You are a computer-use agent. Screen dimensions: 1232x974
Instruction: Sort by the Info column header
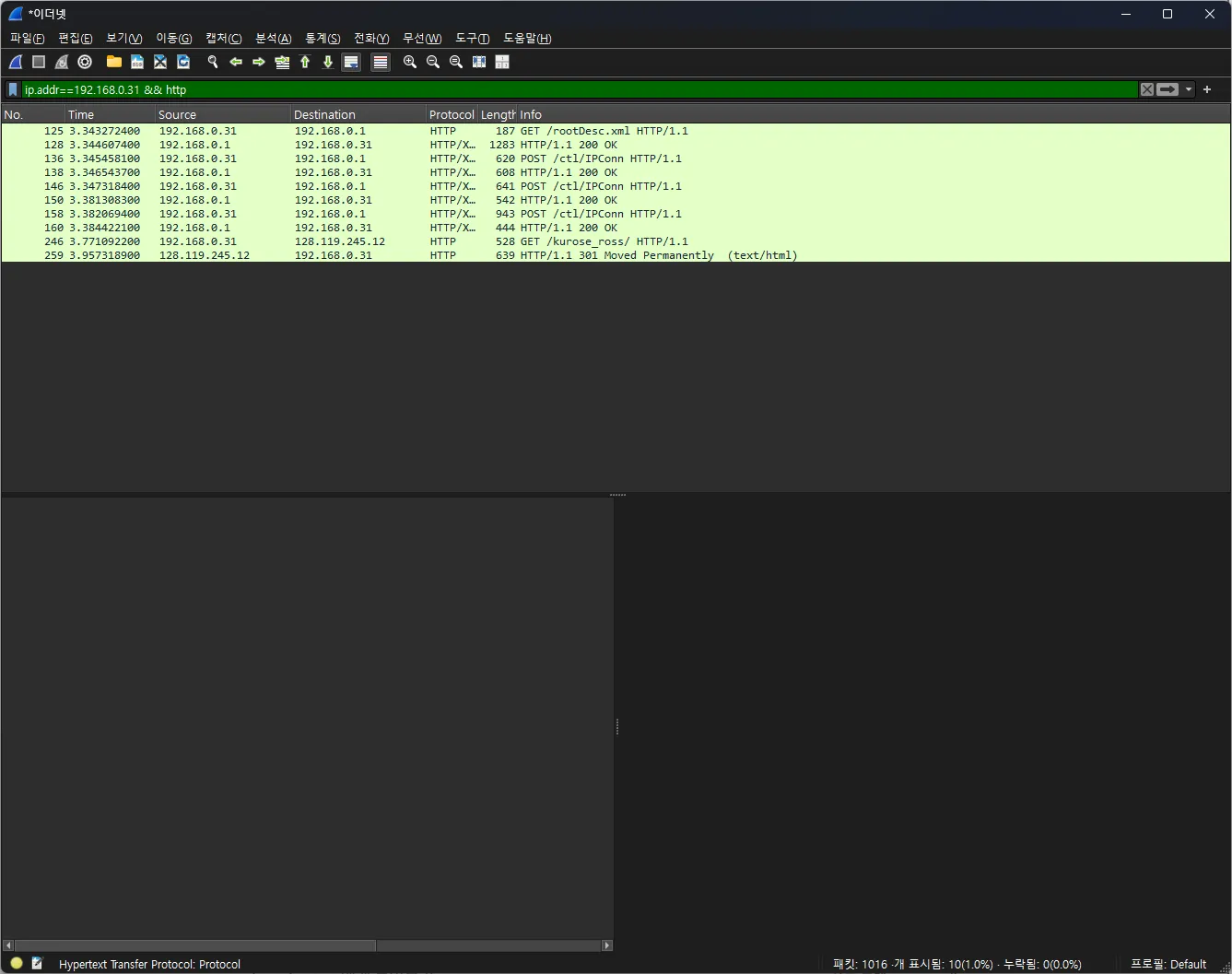tap(873, 114)
